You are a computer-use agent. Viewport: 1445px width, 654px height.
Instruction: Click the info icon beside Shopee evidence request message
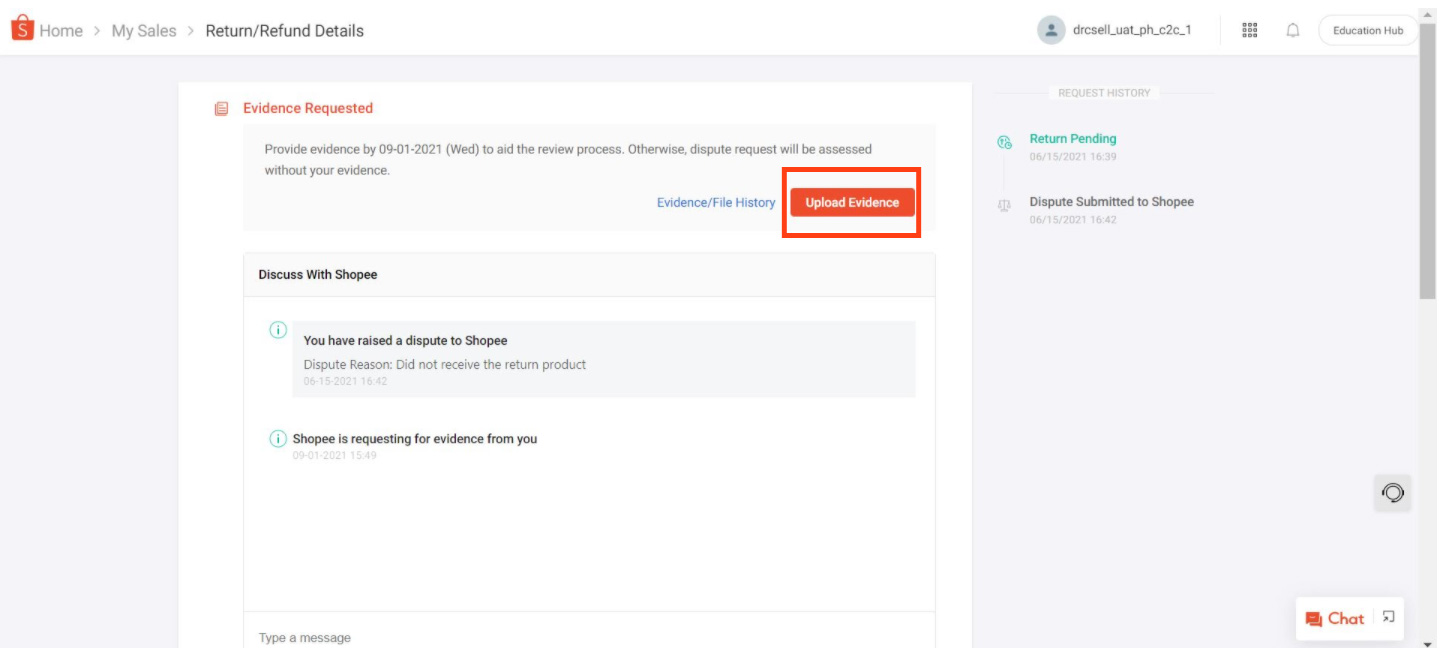[278, 438]
